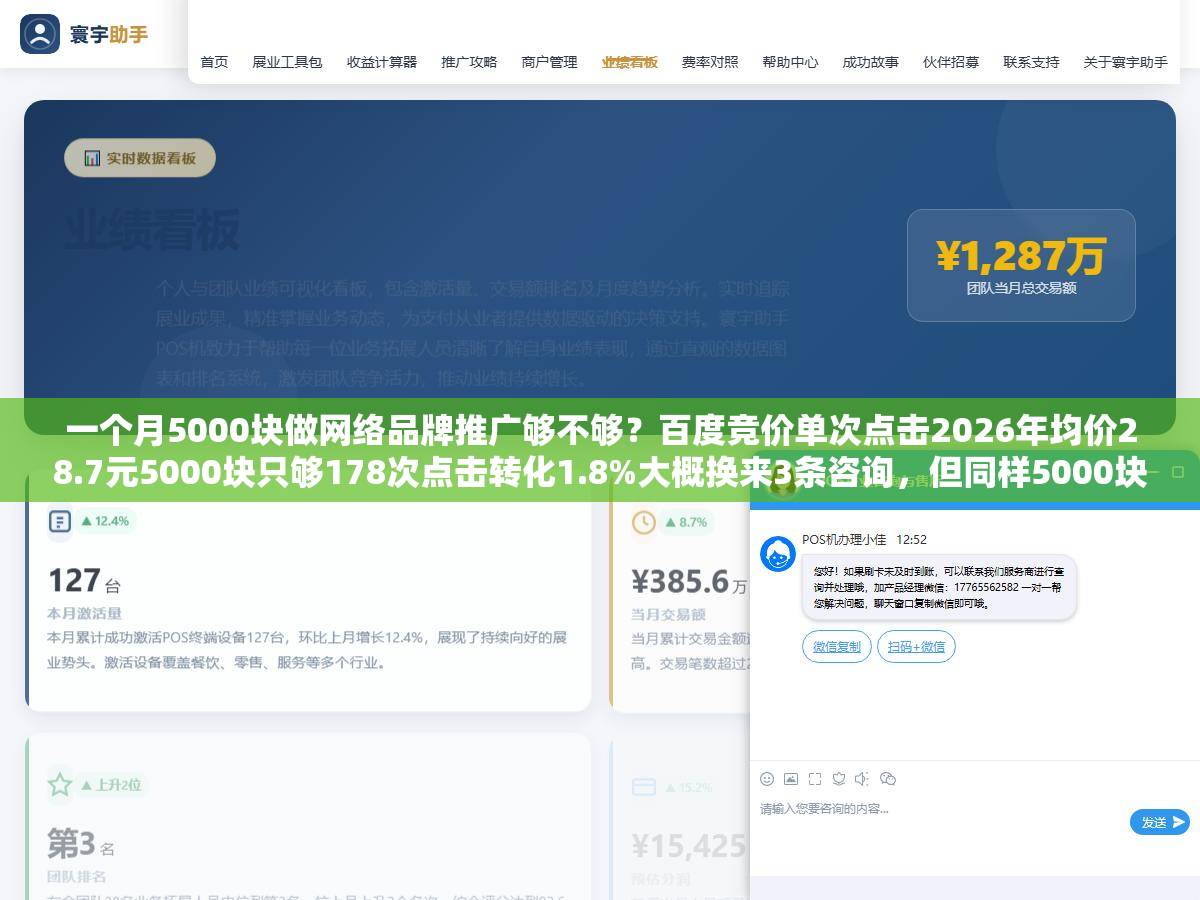Click the 寰宇助手 logo avatar icon
This screenshot has height=900, width=1200.
pyautogui.click(x=40, y=34)
